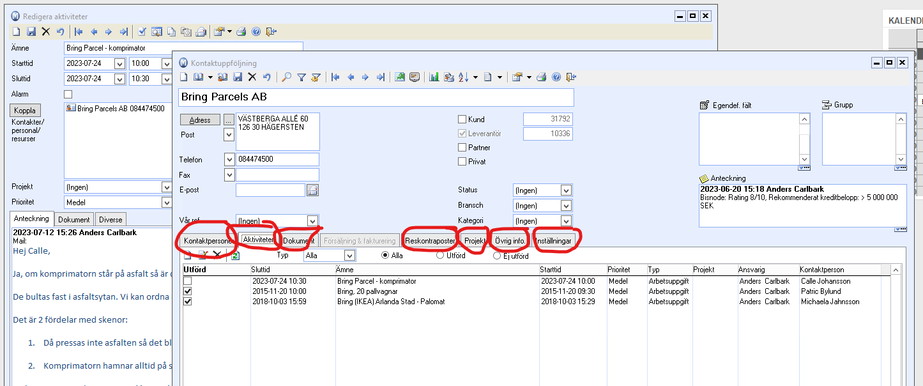
Task: Click the checkmark icon in Redigera aktiviteter toolbar
Action: [x=142, y=32]
